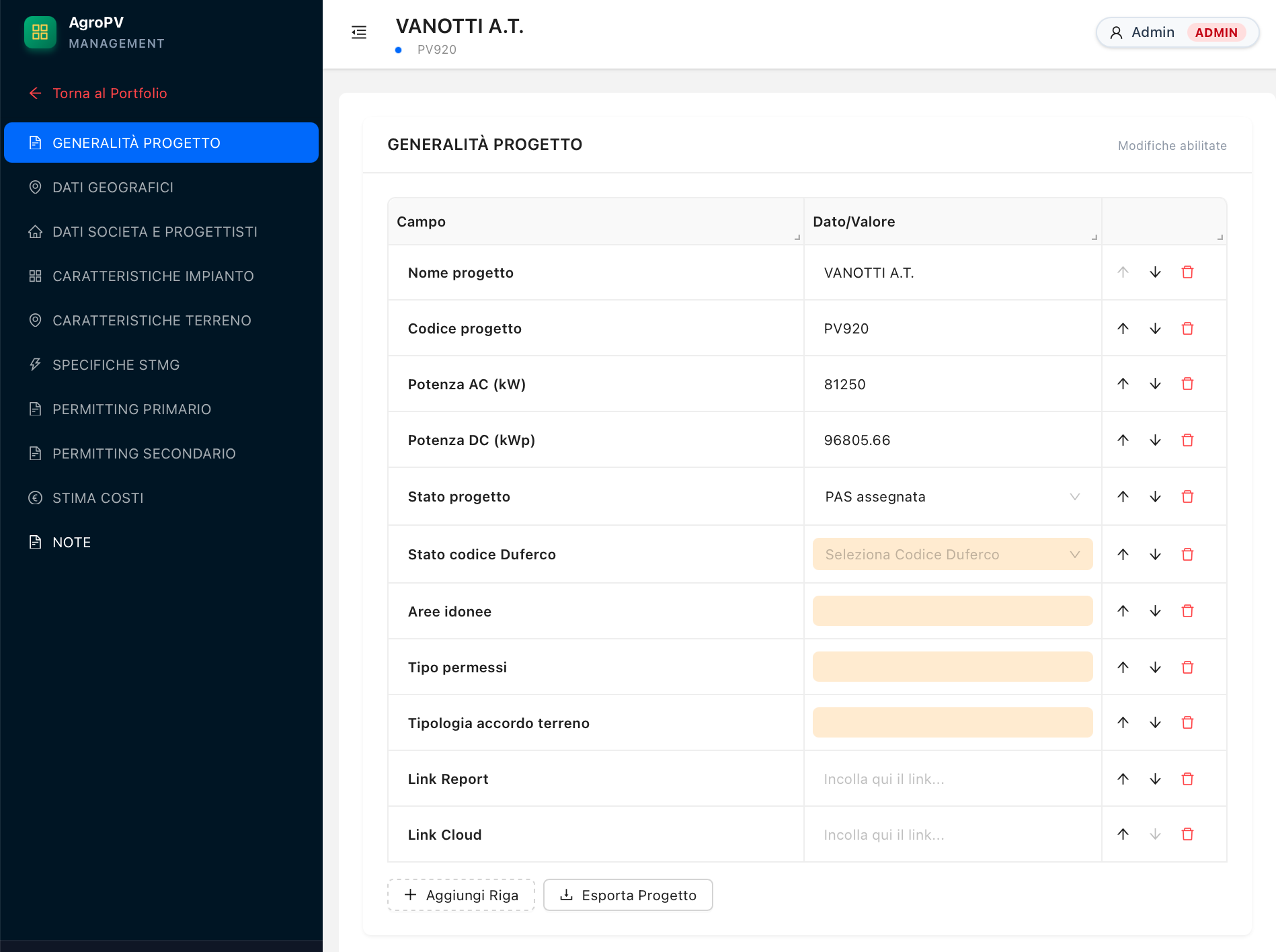
Task: Delete the Tipologia accordo terreno row
Action: (x=1187, y=723)
